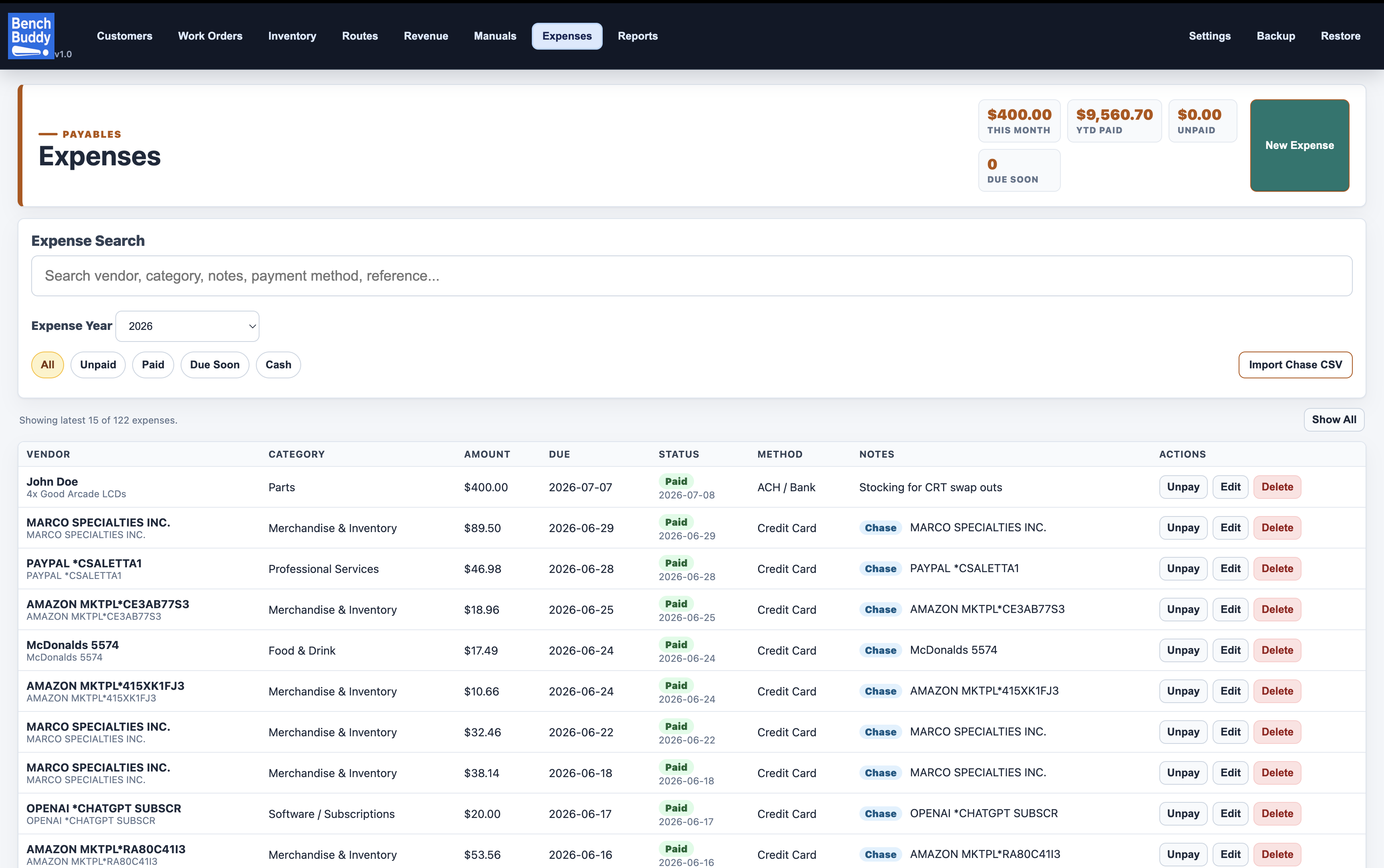Open the Revenue tab
Screen dimensions: 1384x868
coord(426,36)
